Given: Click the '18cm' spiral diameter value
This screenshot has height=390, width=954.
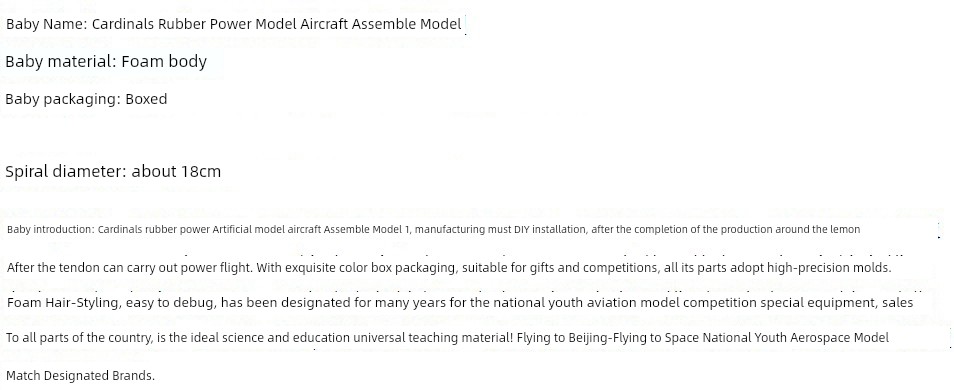Looking at the screenshot, I should click(x=201, y=172).
